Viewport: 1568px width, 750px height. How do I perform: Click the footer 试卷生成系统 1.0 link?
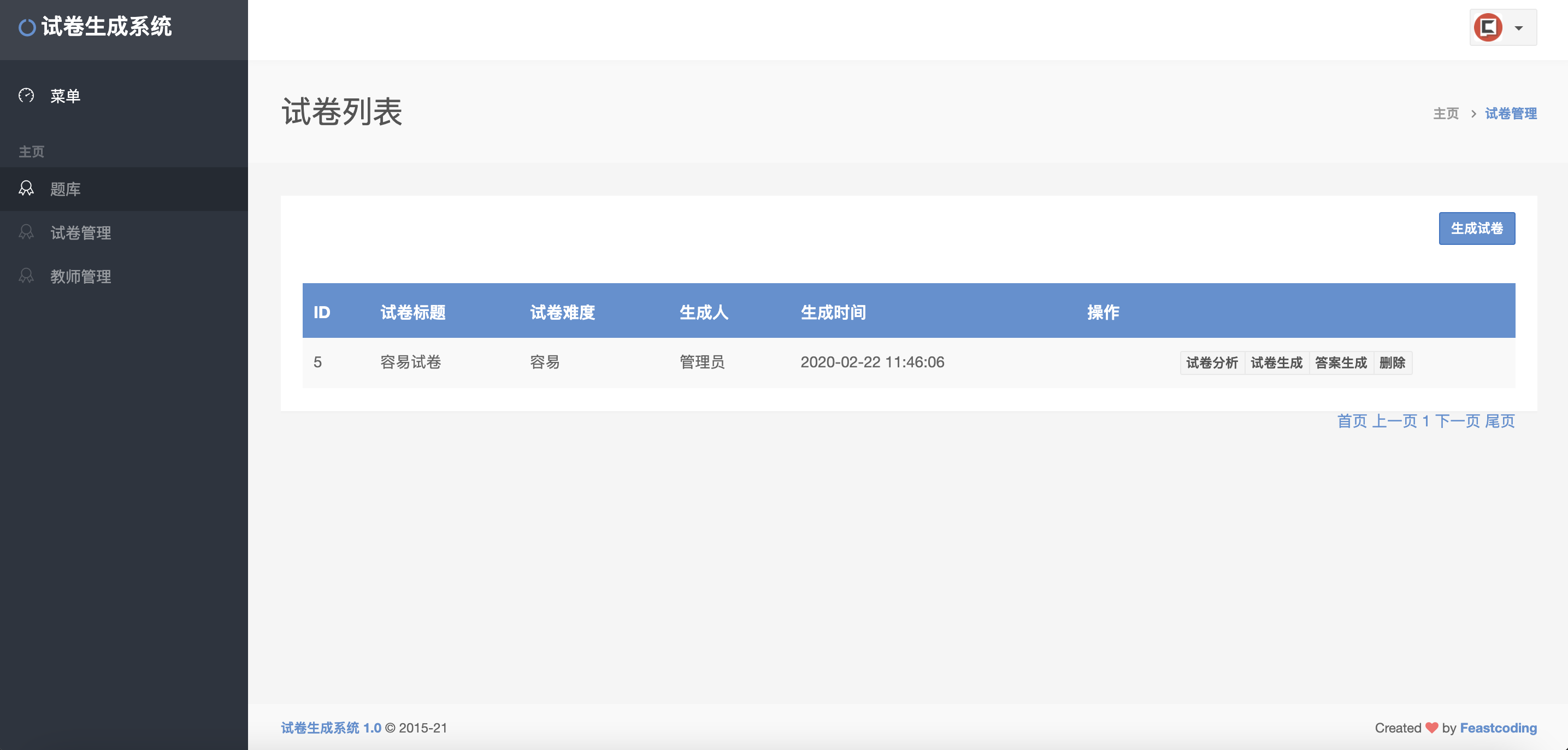coord(331,728)
